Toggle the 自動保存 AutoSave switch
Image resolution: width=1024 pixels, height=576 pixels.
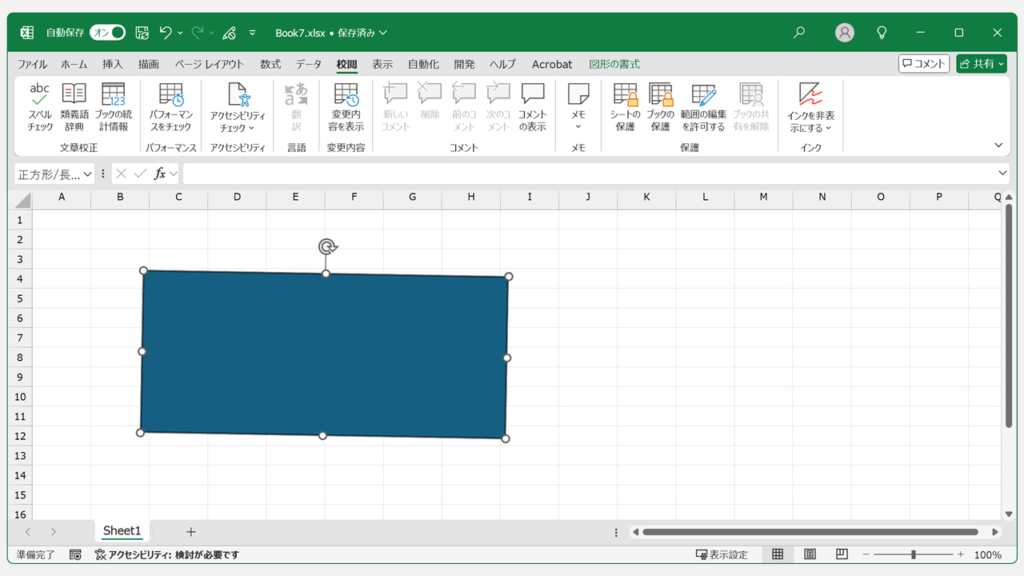pos(108,33)
